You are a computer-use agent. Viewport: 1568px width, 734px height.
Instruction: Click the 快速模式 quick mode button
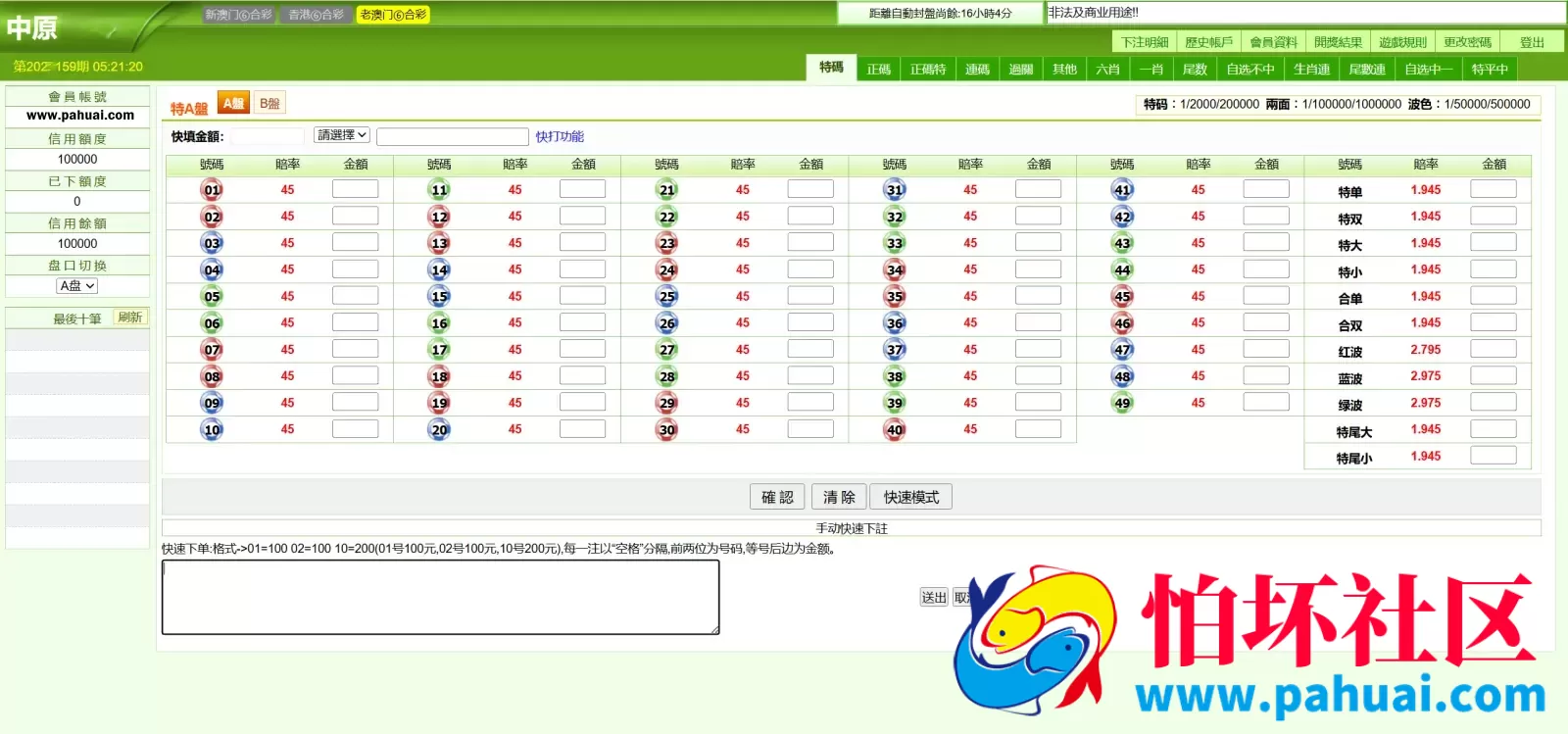[911, 497]
